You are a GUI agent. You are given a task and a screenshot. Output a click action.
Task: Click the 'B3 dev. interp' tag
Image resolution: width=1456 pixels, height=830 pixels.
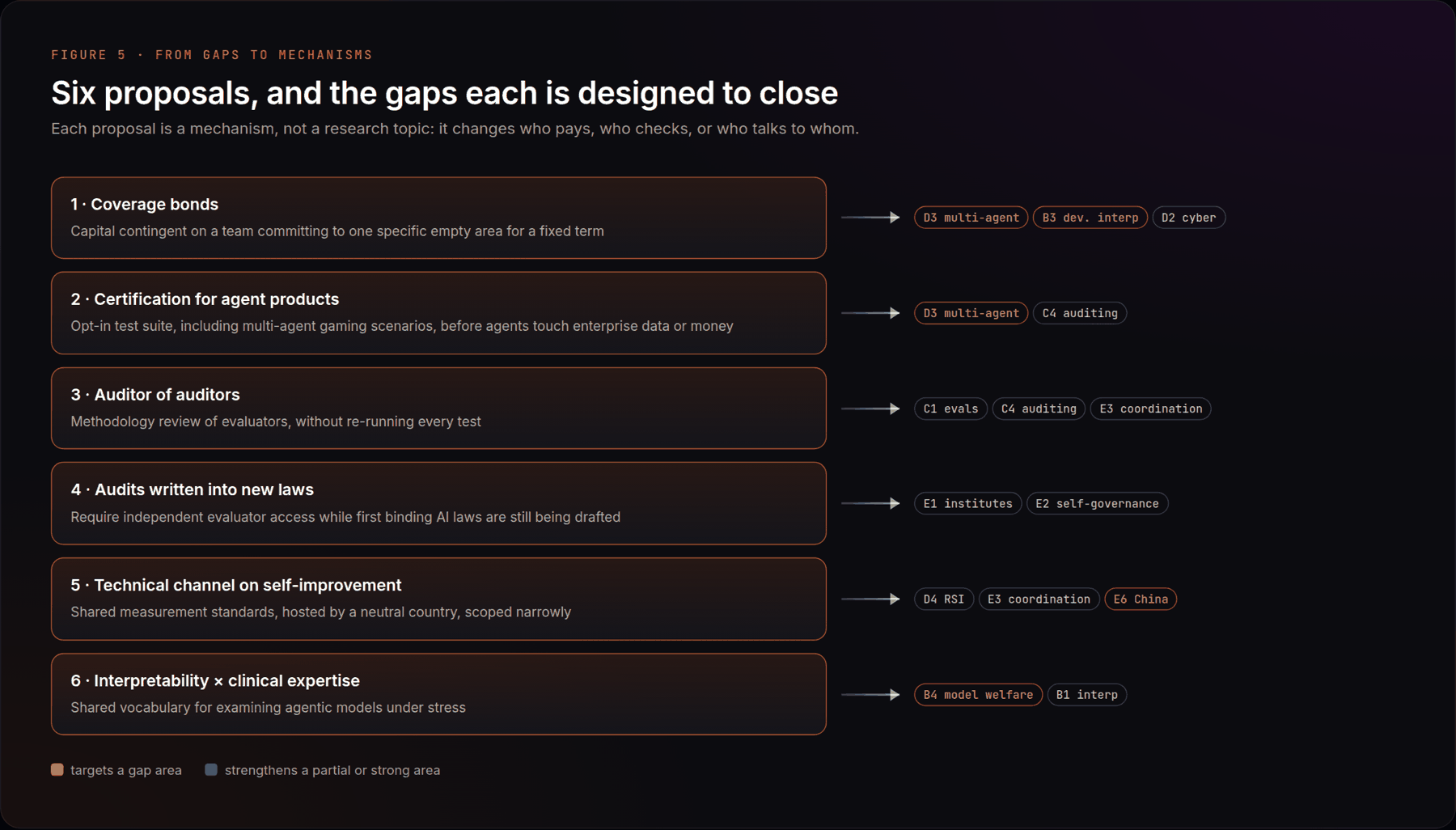(x=1090, y=218)
